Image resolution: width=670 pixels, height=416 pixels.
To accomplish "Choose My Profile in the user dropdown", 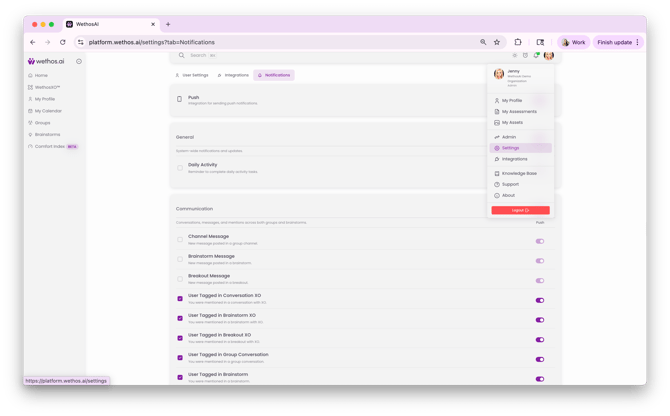I will click(520, 101).
